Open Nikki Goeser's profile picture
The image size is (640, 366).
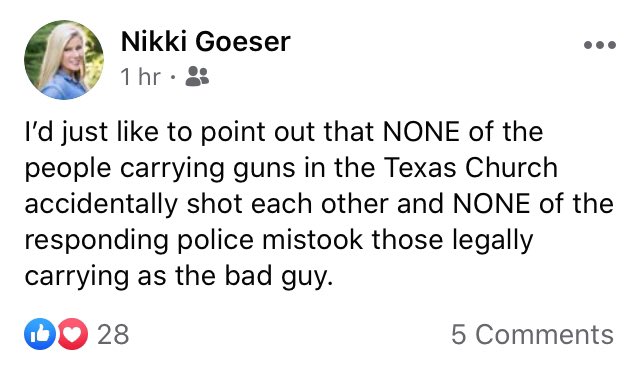click(x=64, y=60)
